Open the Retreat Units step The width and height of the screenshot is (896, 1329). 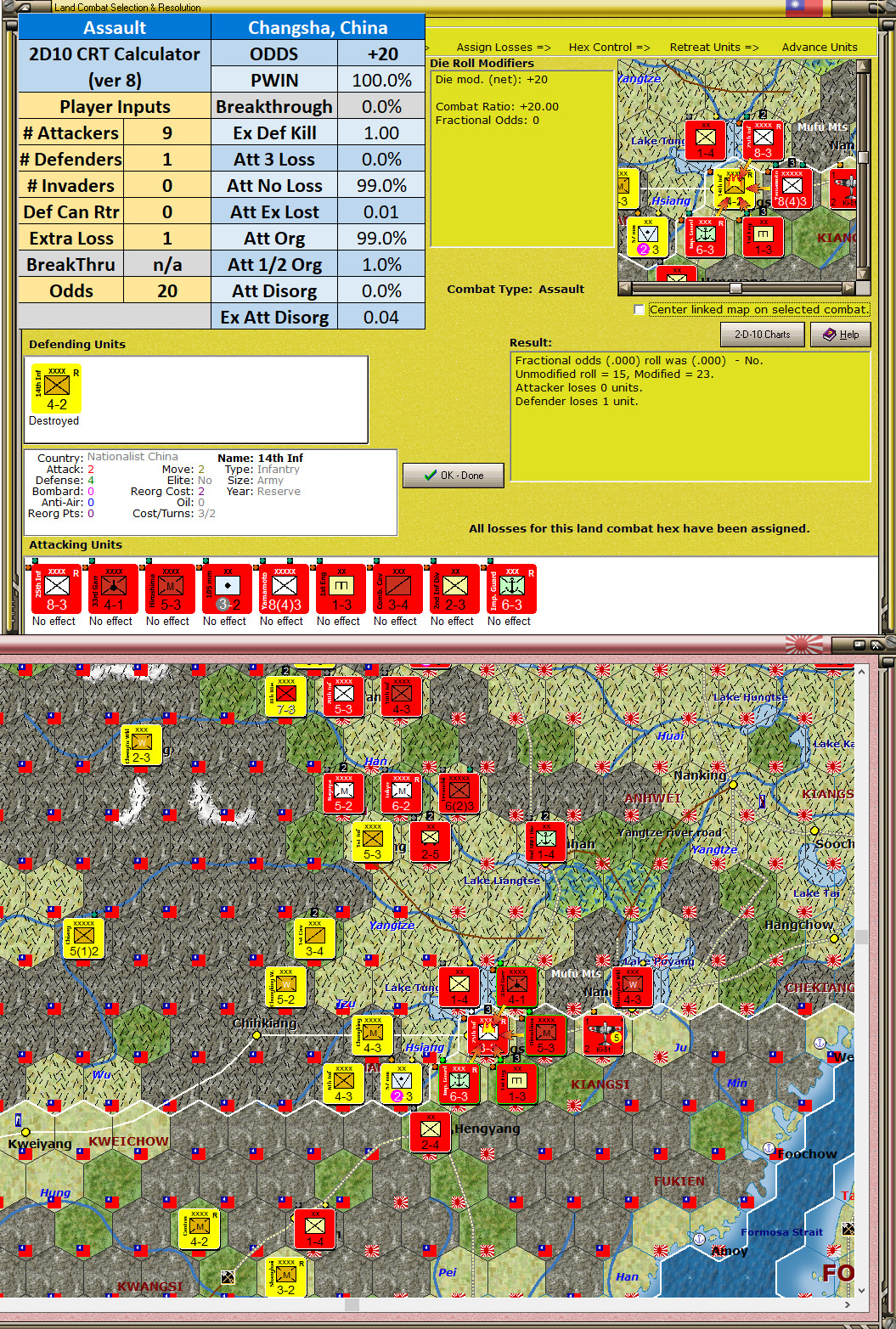pyautogui.click(x=714, y=47)
